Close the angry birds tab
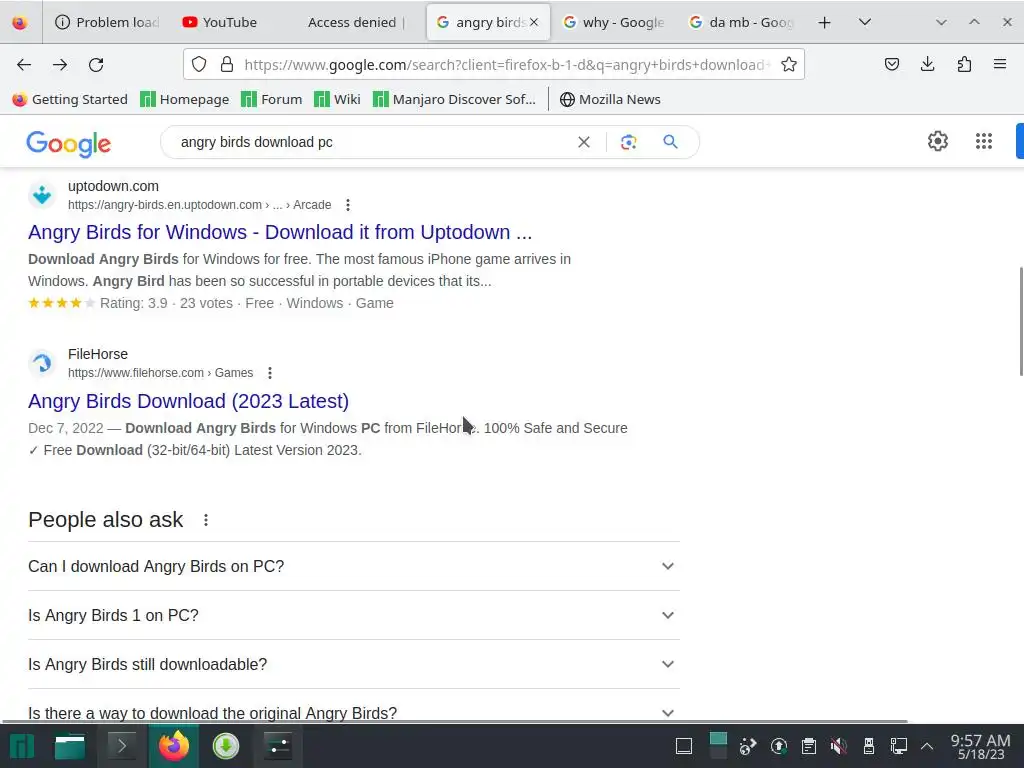This screenshot has height=768, width=1024. (x=534, y=22)
